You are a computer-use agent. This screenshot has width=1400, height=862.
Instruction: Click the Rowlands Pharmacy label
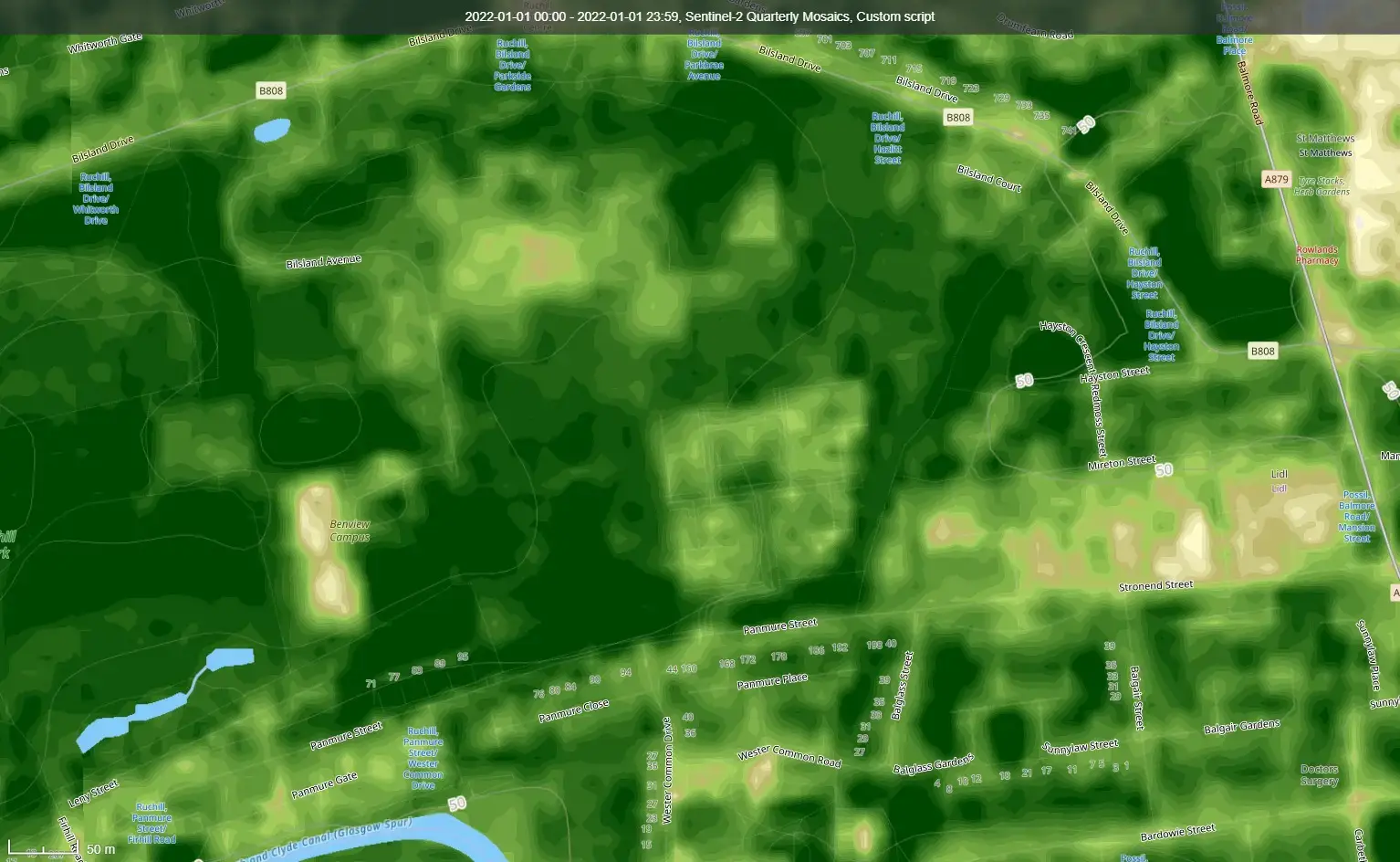[x=1317, y=253]
